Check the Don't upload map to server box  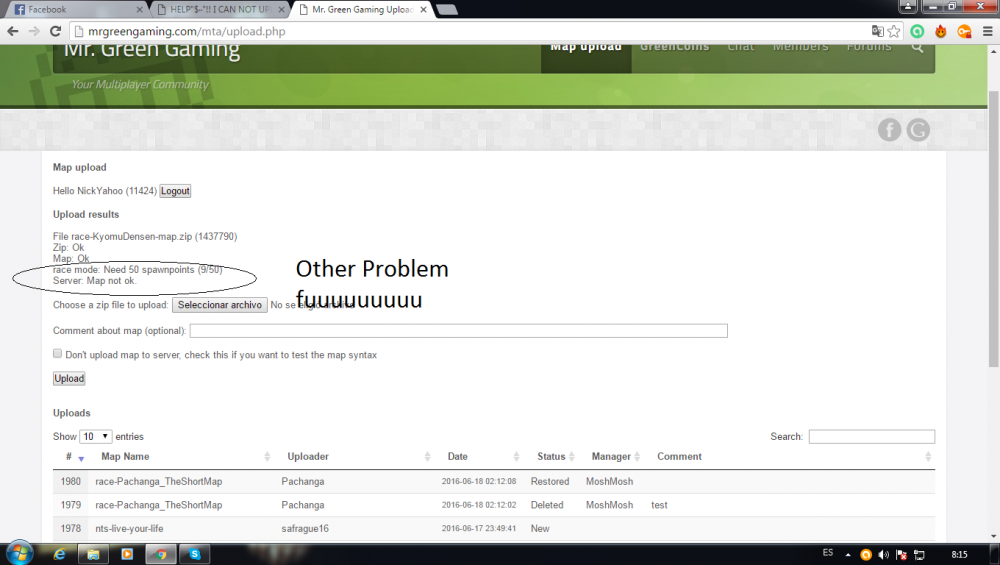tap(58, 354)
